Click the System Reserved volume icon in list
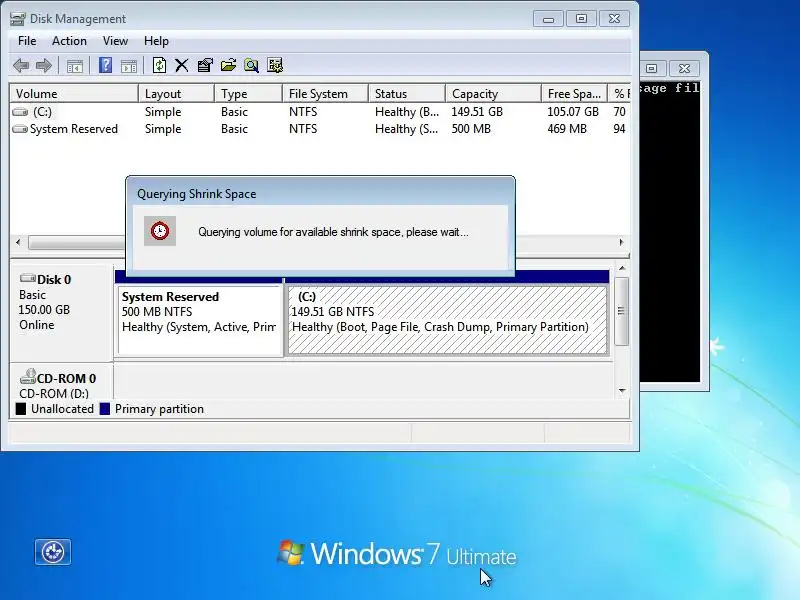800x600 pixels. [x=20, y=129]
